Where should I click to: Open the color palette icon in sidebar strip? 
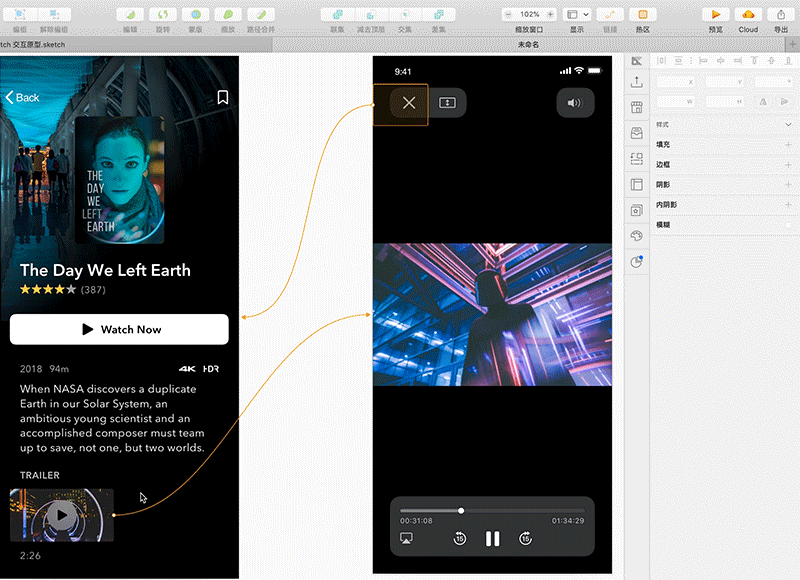click(x=636, y=236)
